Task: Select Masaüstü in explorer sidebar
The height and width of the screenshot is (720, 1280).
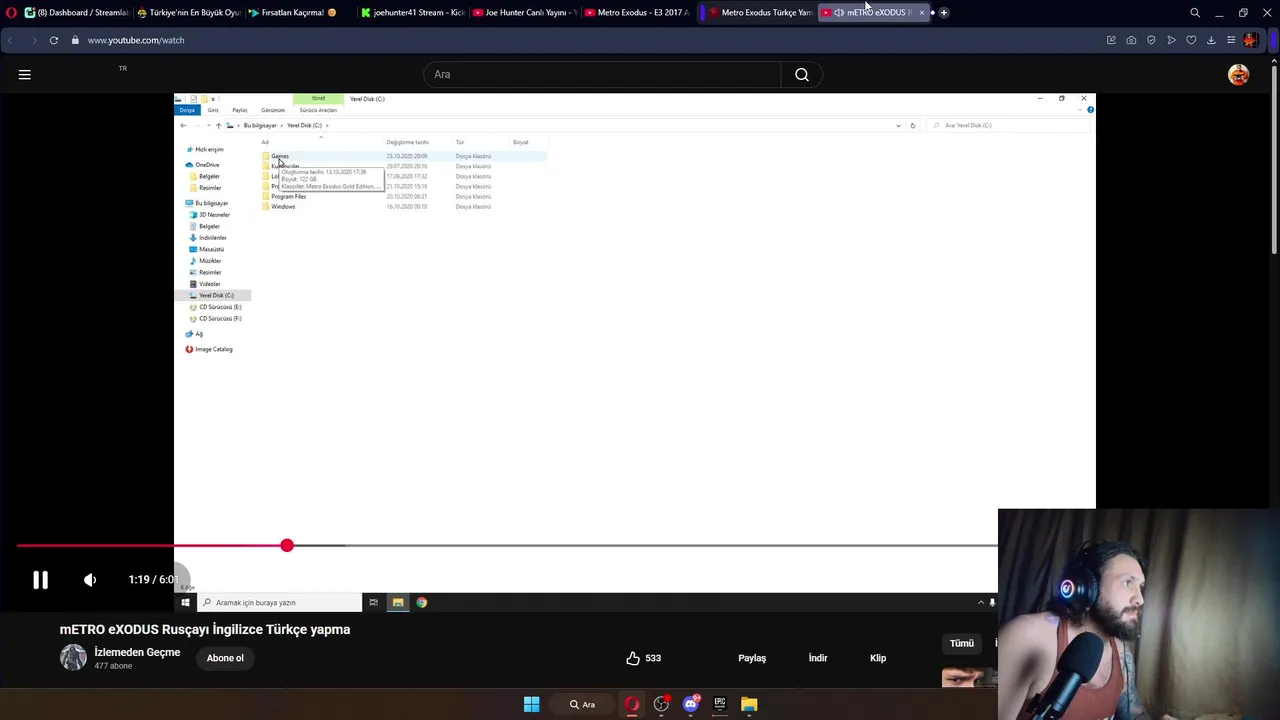Action: click(211, 249)
